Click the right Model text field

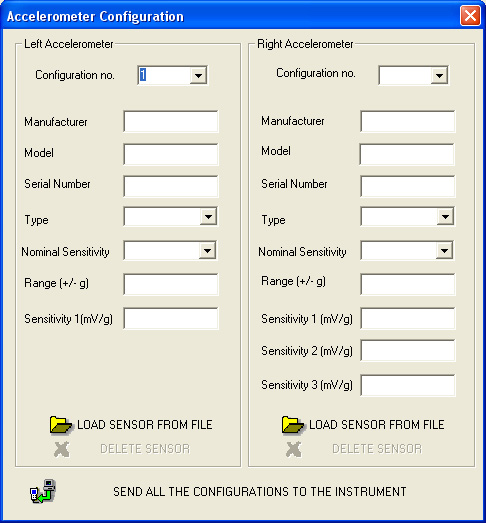pos(407,154)
